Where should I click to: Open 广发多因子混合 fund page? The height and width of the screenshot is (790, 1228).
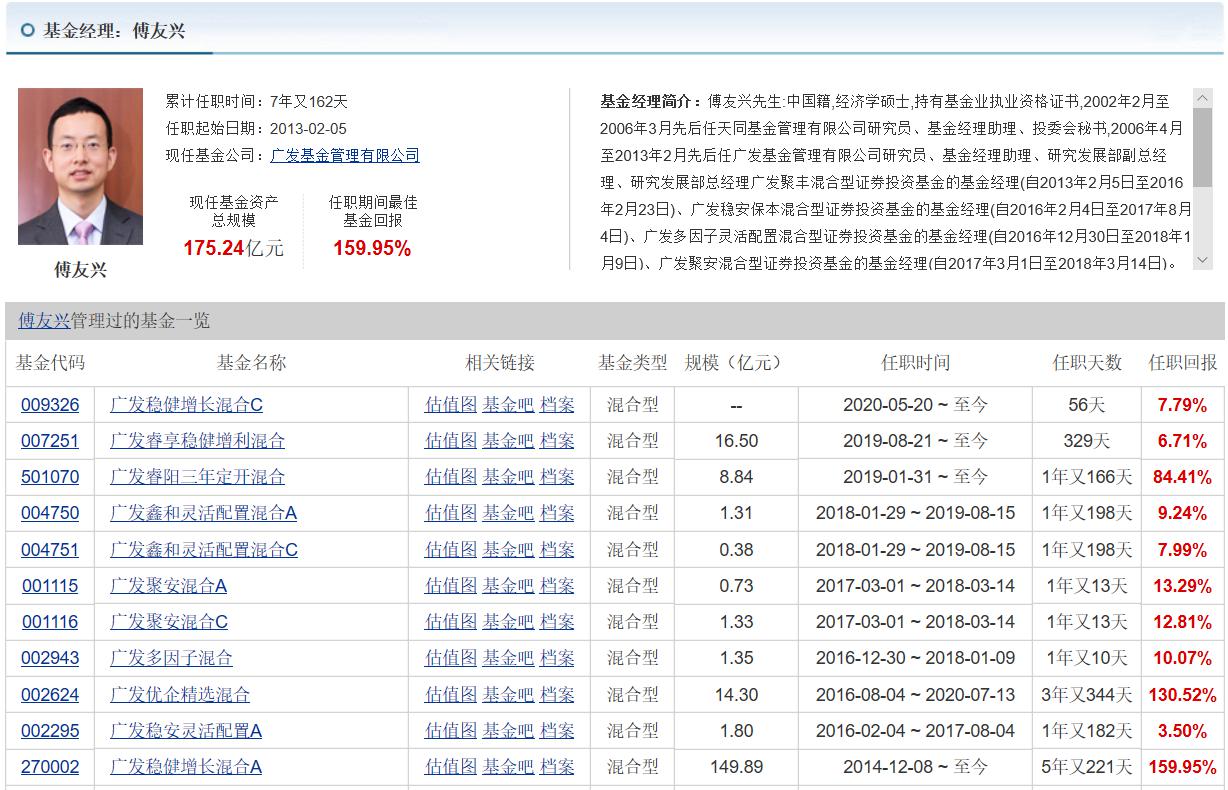(171, 658)
